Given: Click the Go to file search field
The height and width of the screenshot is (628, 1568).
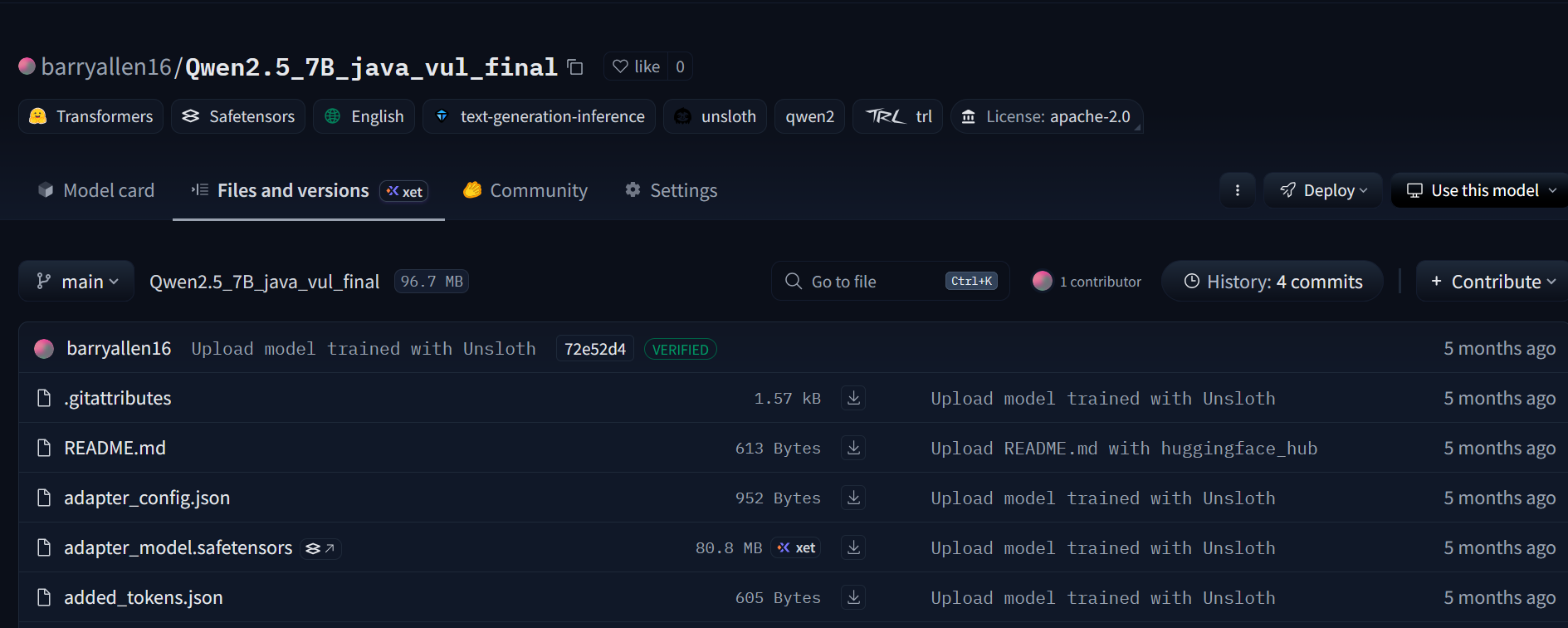Looking at the screenshot, I should click(x=890, y=282).
